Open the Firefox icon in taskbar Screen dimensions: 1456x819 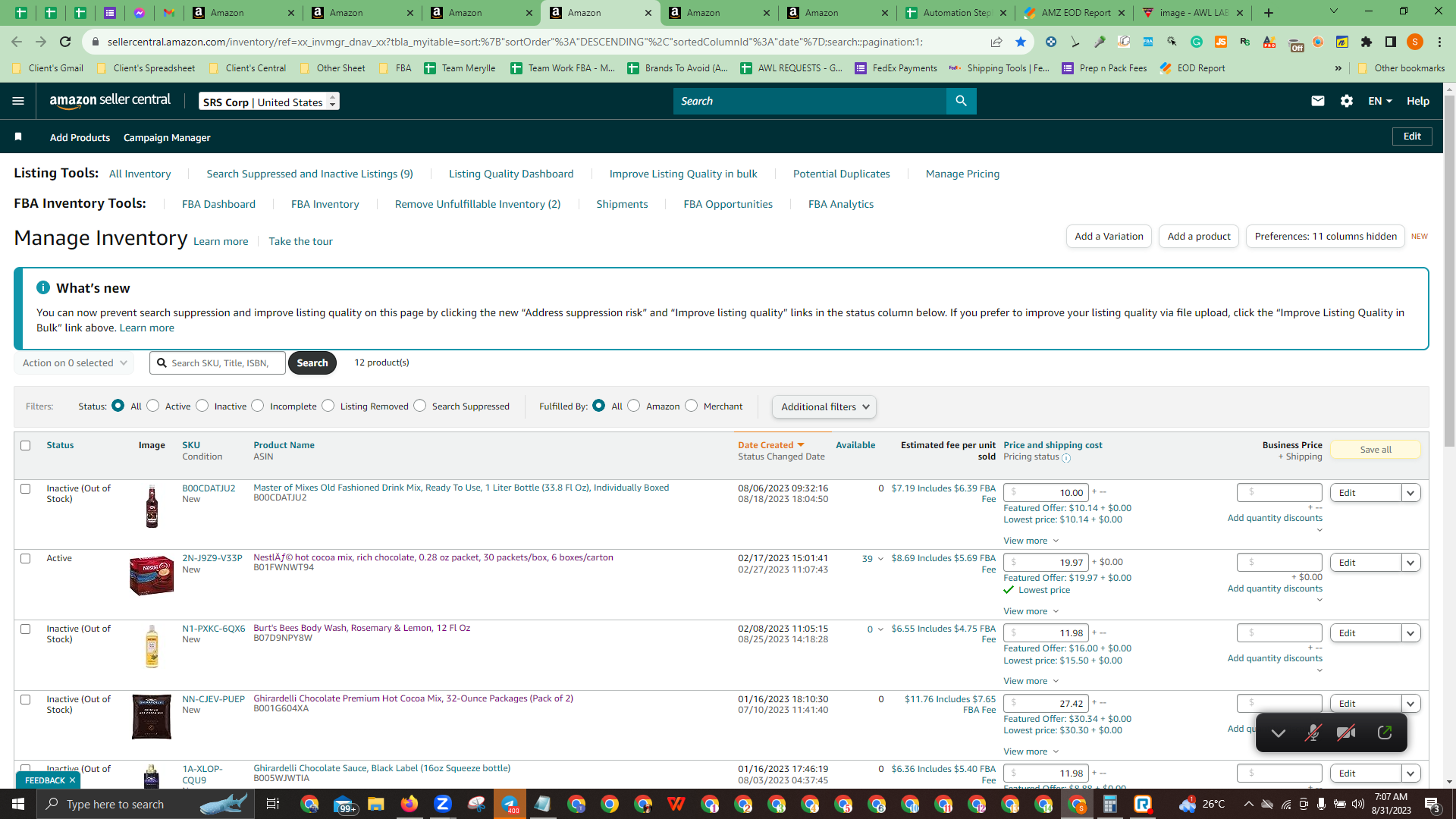(x=409, y=804)
